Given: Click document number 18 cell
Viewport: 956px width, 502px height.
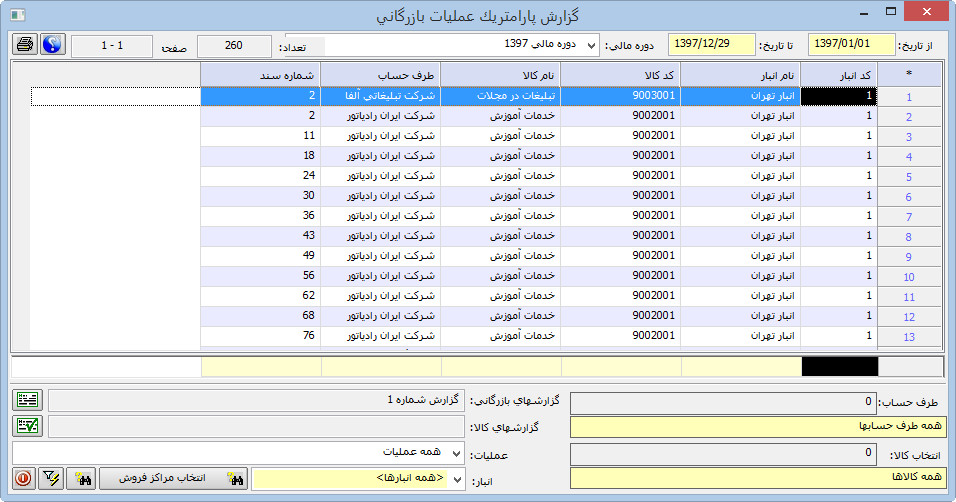Looking at the screenshot, I should pyautogui.click(x=260, y=156).
